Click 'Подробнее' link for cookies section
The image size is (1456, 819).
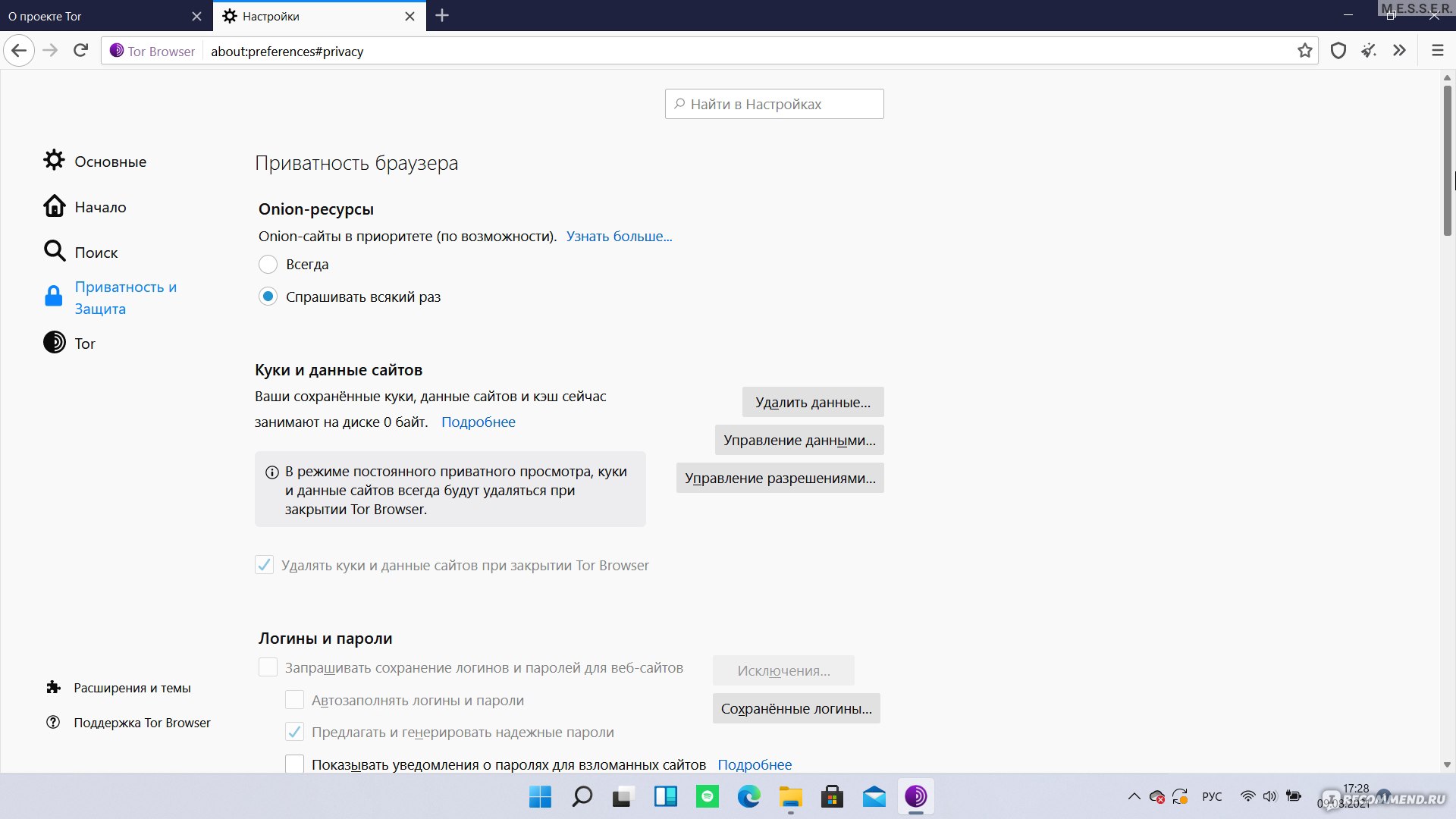478,421
